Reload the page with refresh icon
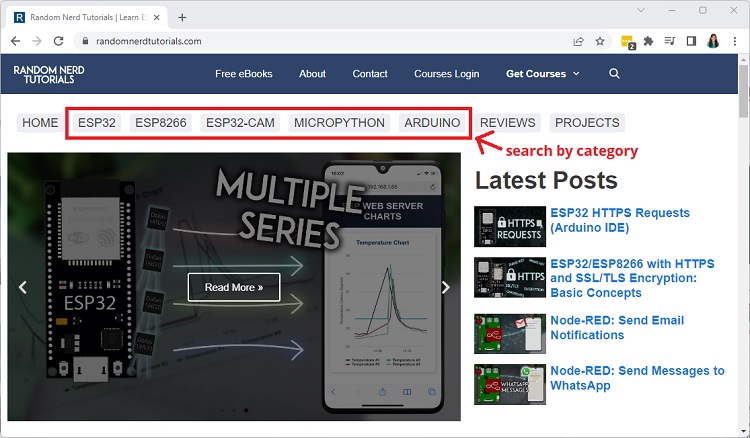 point(58,41)
